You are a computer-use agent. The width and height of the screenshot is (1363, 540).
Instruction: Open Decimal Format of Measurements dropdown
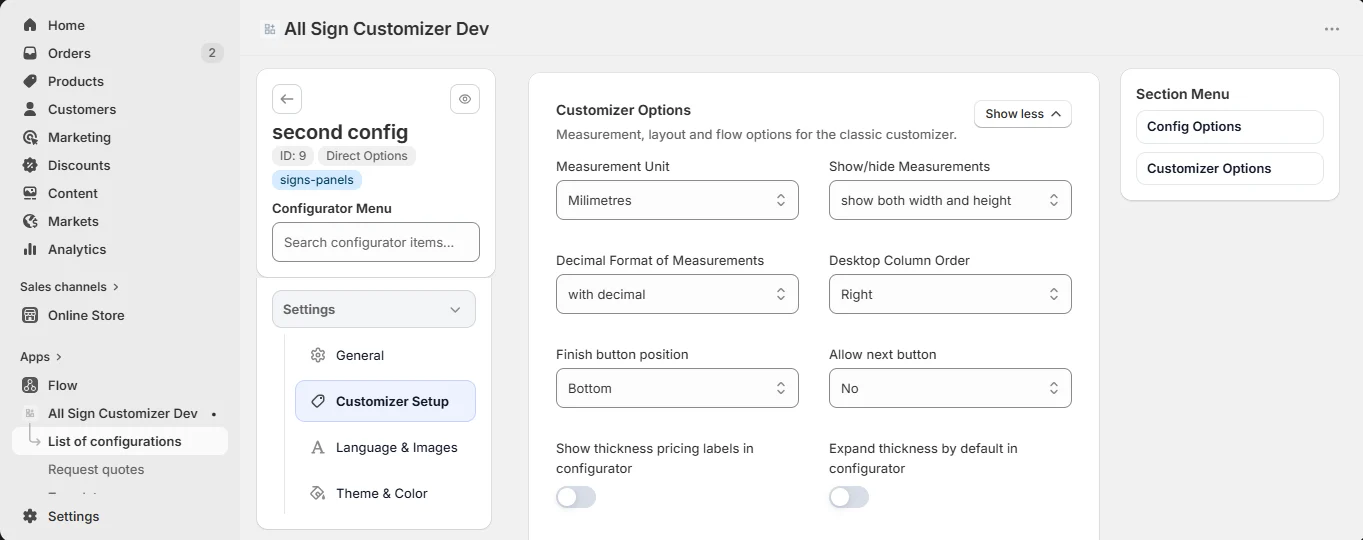[x=677, y=294]
